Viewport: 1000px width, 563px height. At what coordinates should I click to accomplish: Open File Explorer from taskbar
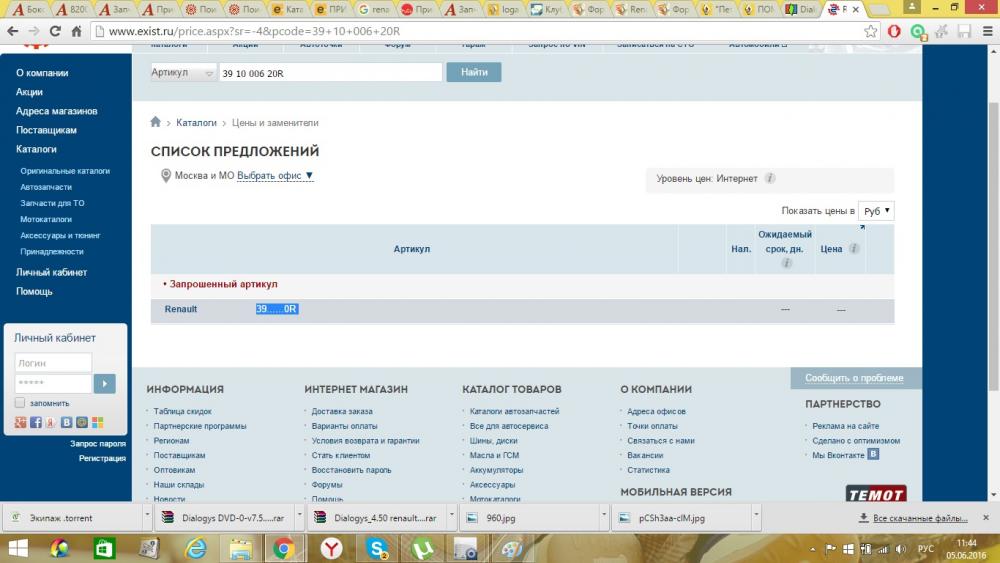tap(240, 548)
